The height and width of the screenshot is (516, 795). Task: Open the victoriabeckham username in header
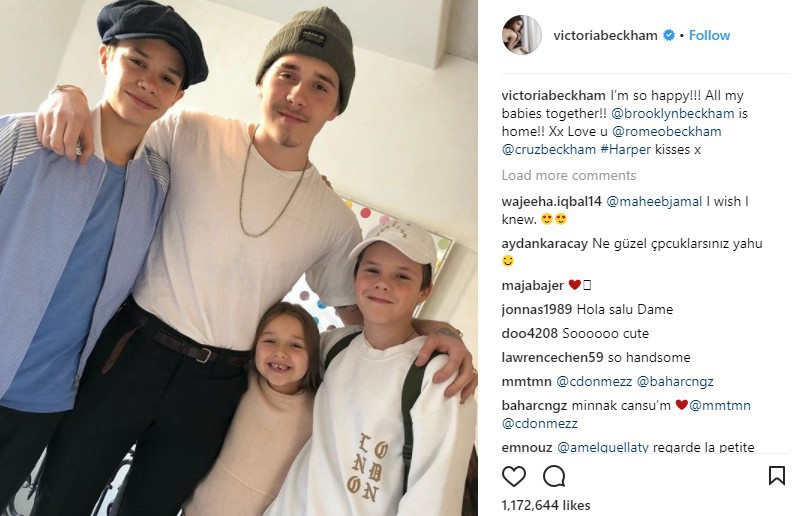point(605,35)
